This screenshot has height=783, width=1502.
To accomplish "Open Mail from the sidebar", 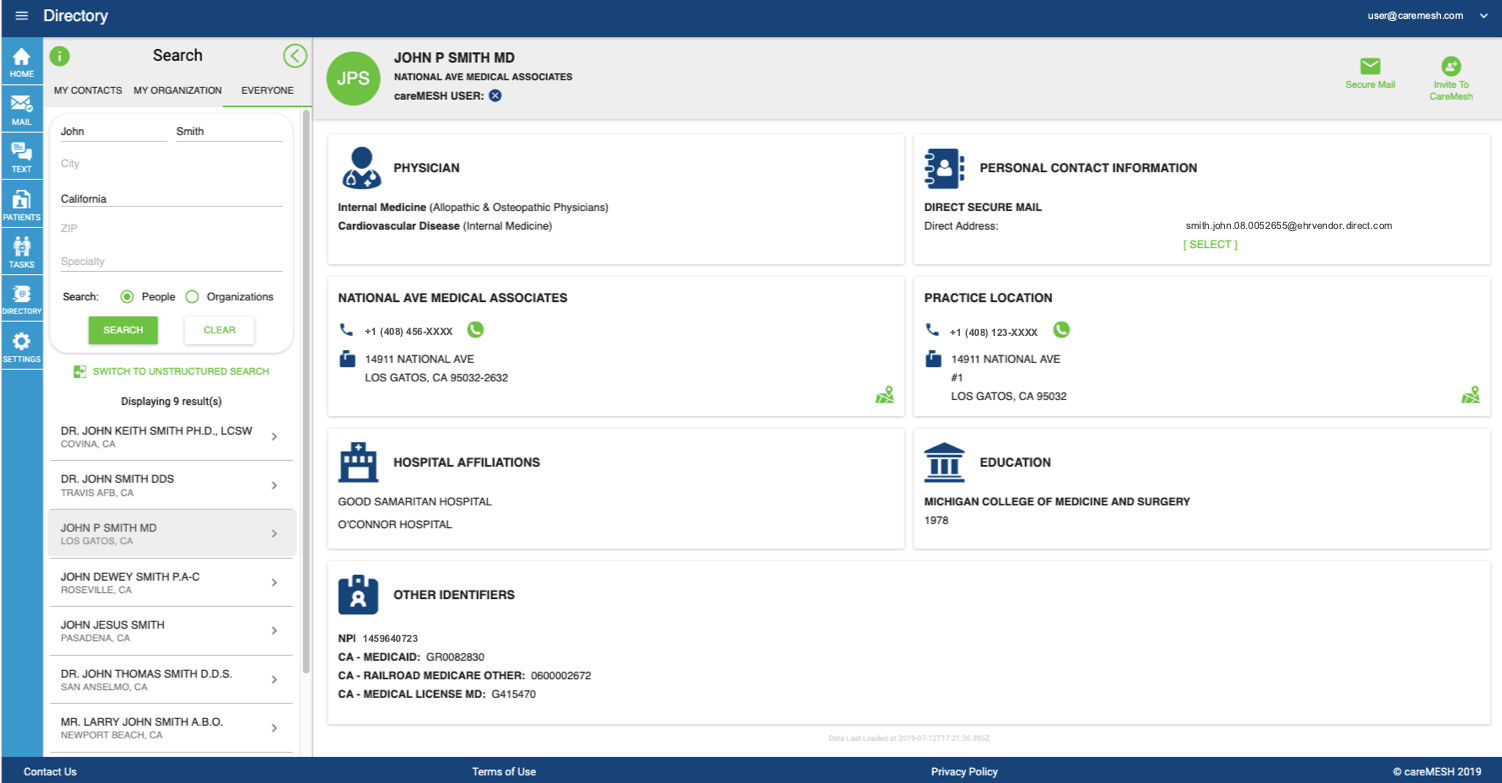I will point(21,109).
